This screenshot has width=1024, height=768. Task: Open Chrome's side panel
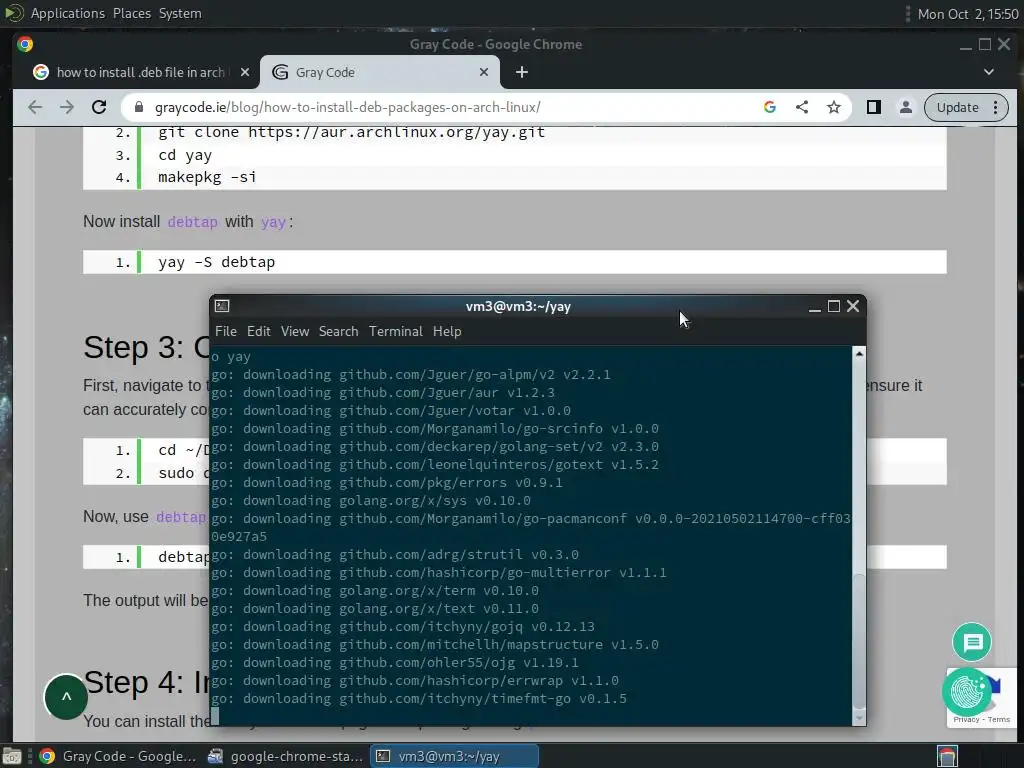(874, 107)
